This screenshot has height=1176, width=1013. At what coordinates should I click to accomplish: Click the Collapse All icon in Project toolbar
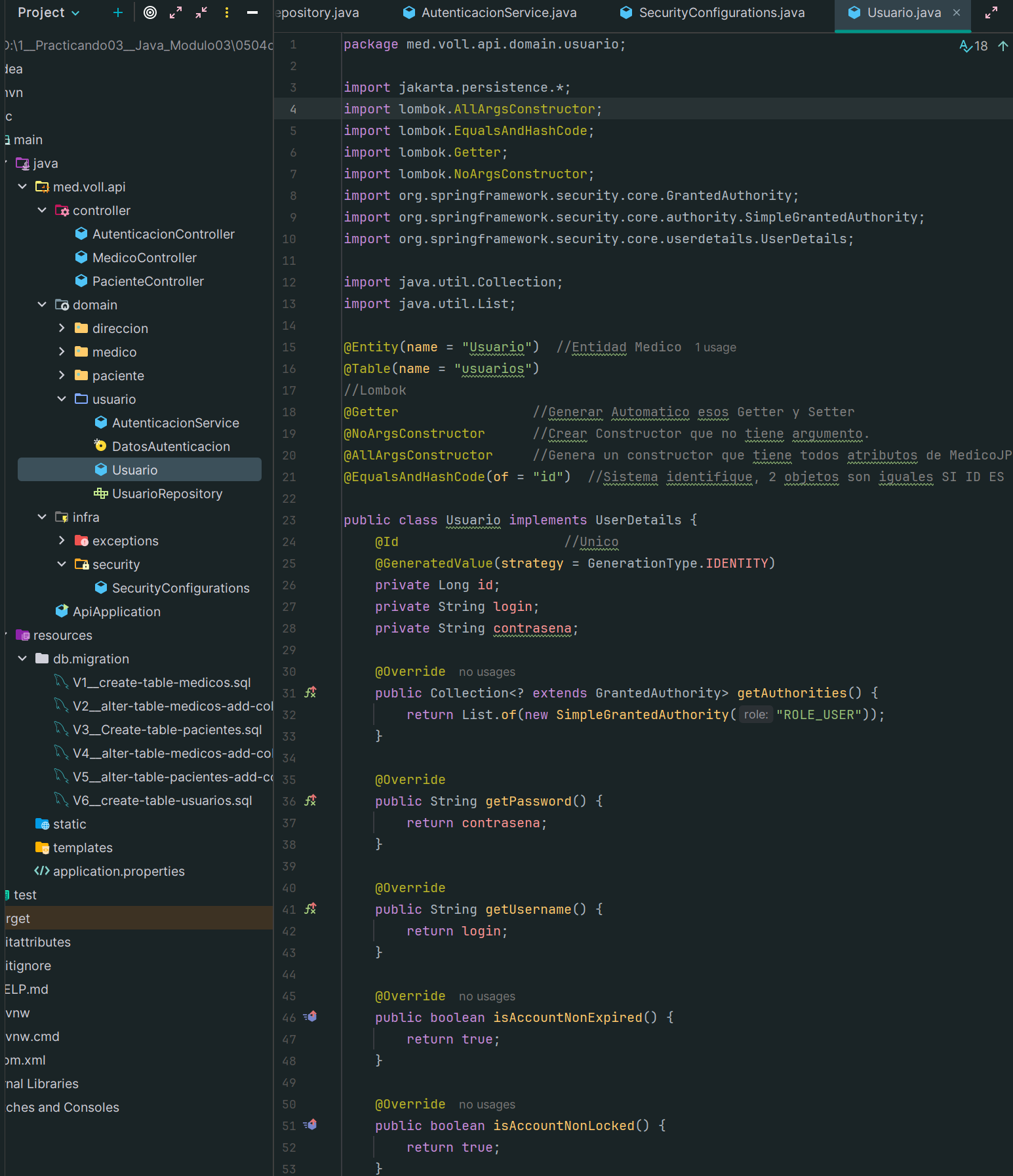(201, 12)
